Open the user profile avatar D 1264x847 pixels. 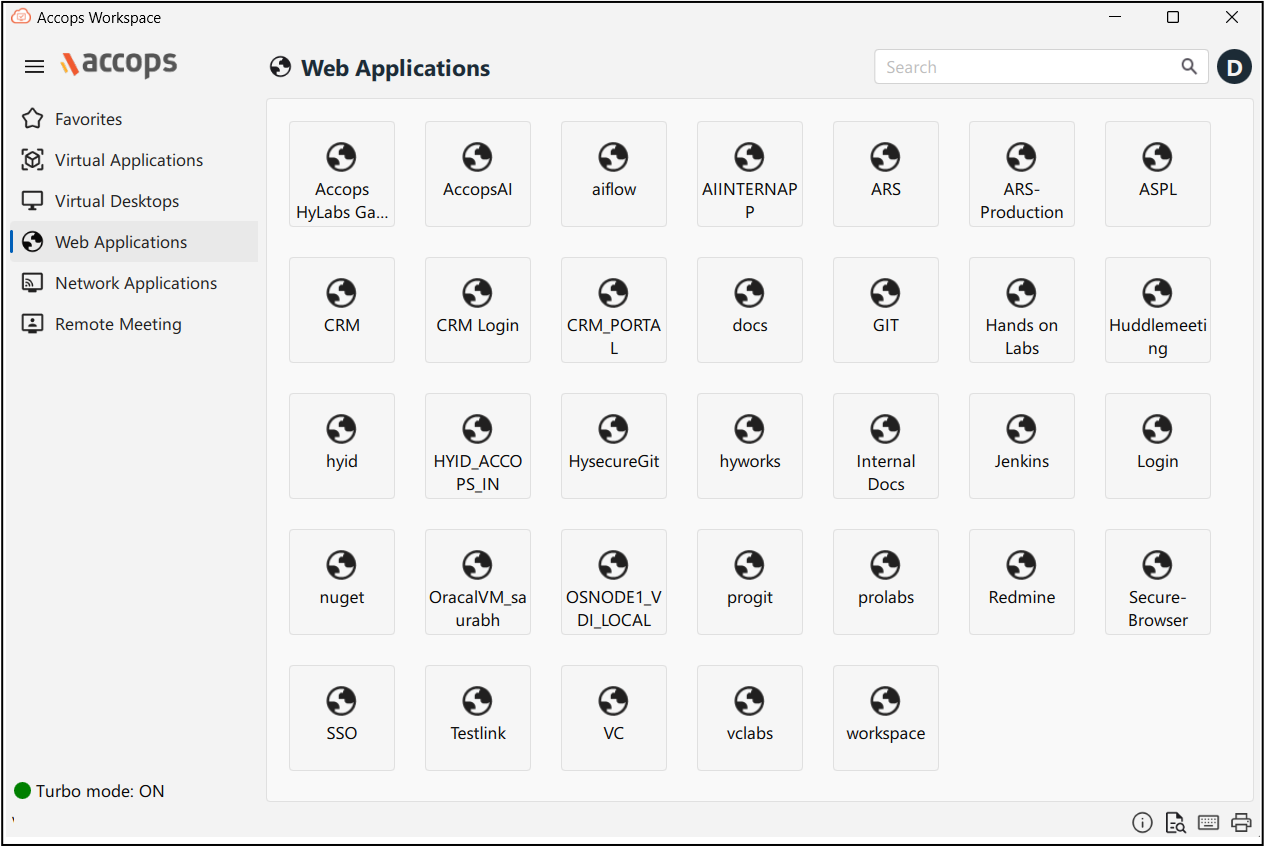tap(1234, 67)
